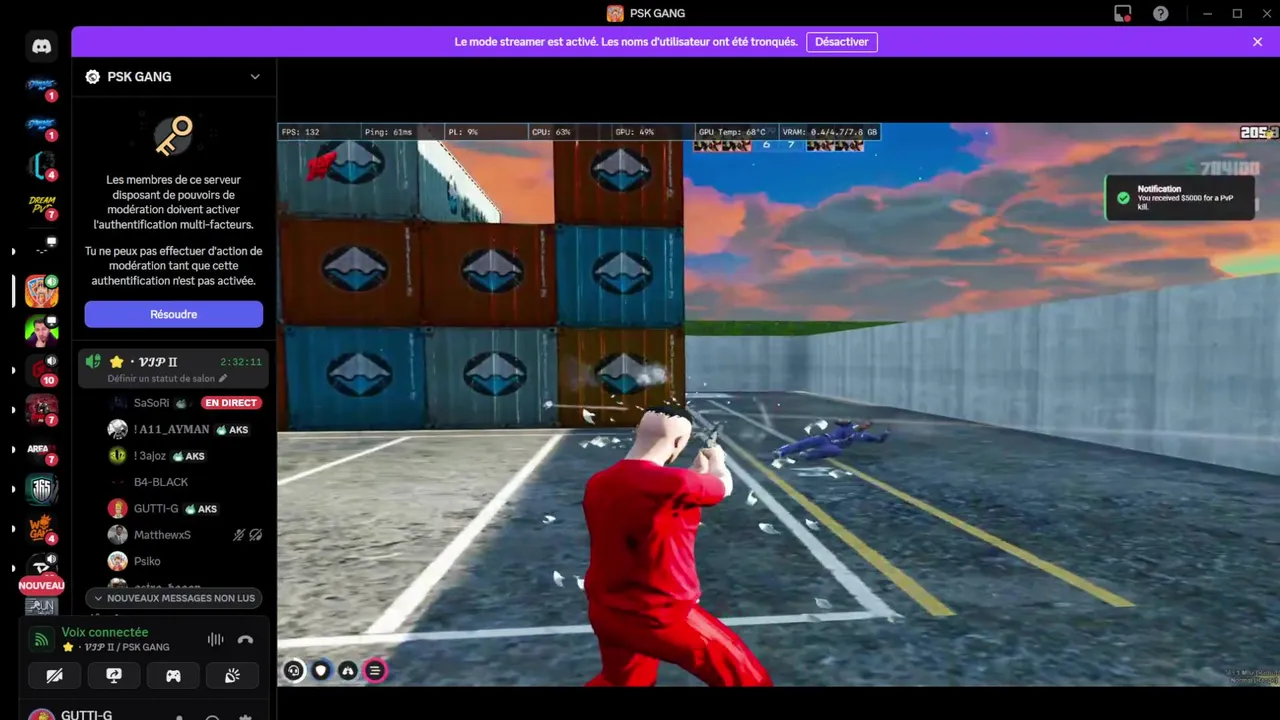1280x720 pixels.
Task: Open the inbox icon in title bar
Action: (1123, 13)
